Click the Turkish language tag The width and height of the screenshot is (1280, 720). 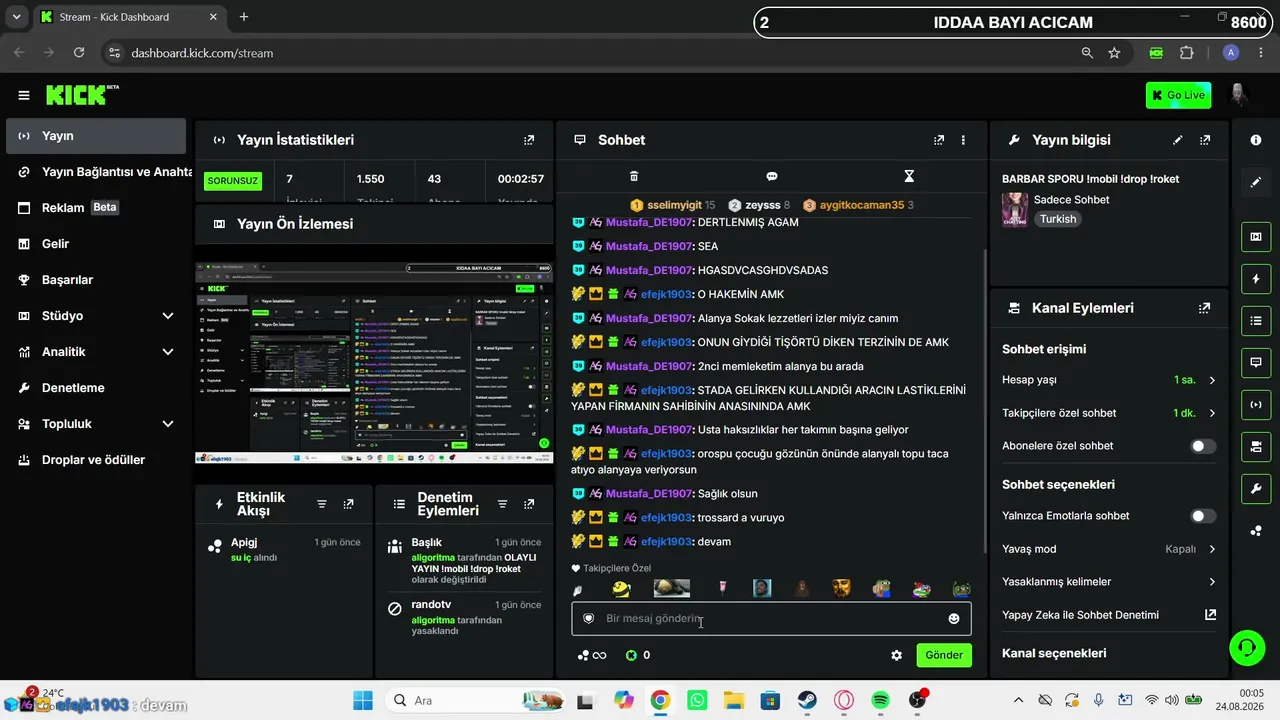coord(1058,219)
